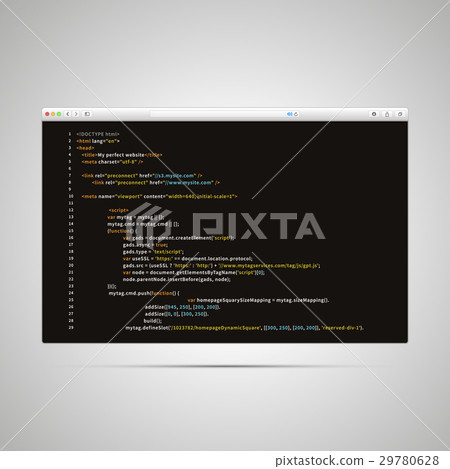Click 'gads.async = true;' code line
This screenshot has height=469, width=450.
coord(145,245)
